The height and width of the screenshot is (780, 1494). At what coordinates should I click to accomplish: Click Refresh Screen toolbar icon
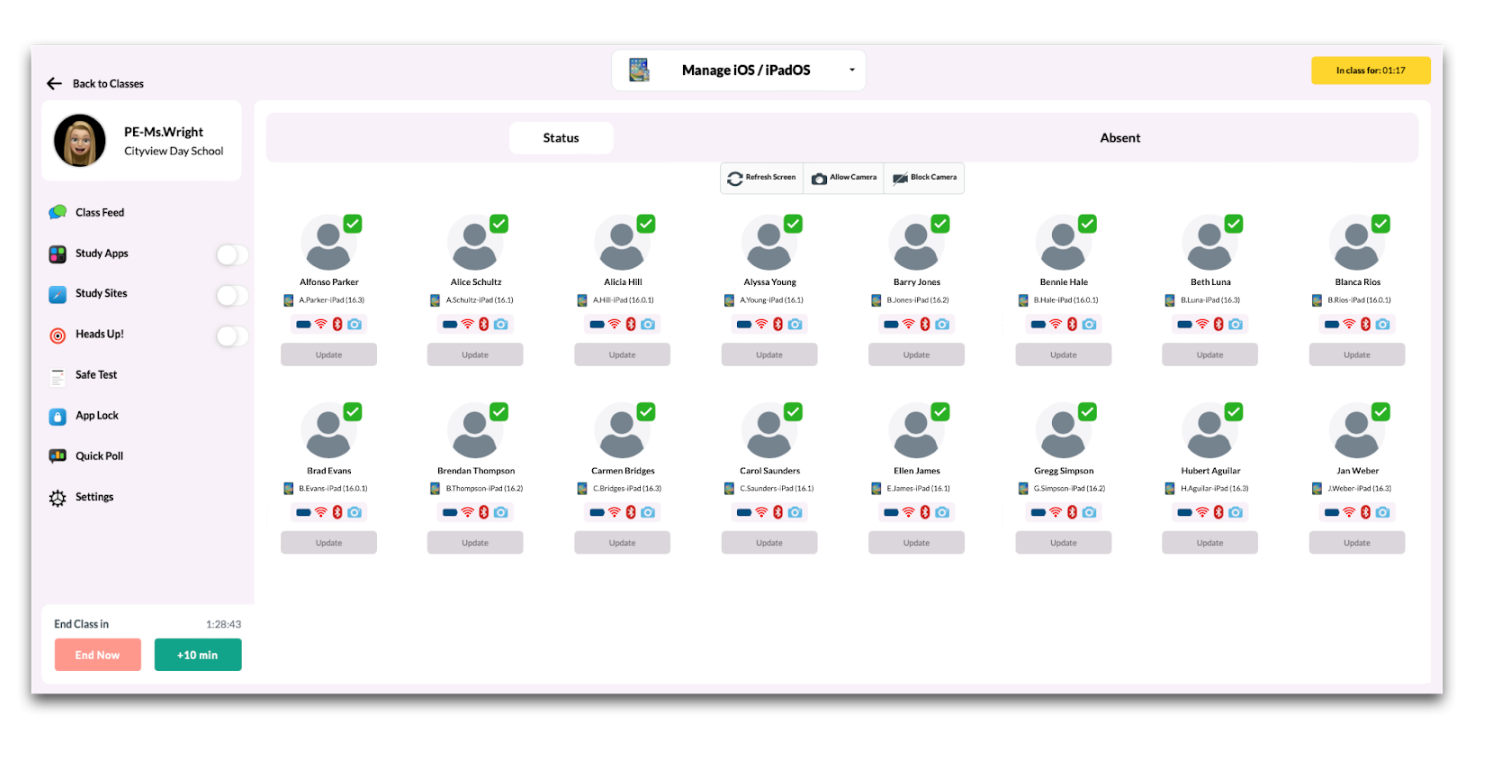coord(735,178)
